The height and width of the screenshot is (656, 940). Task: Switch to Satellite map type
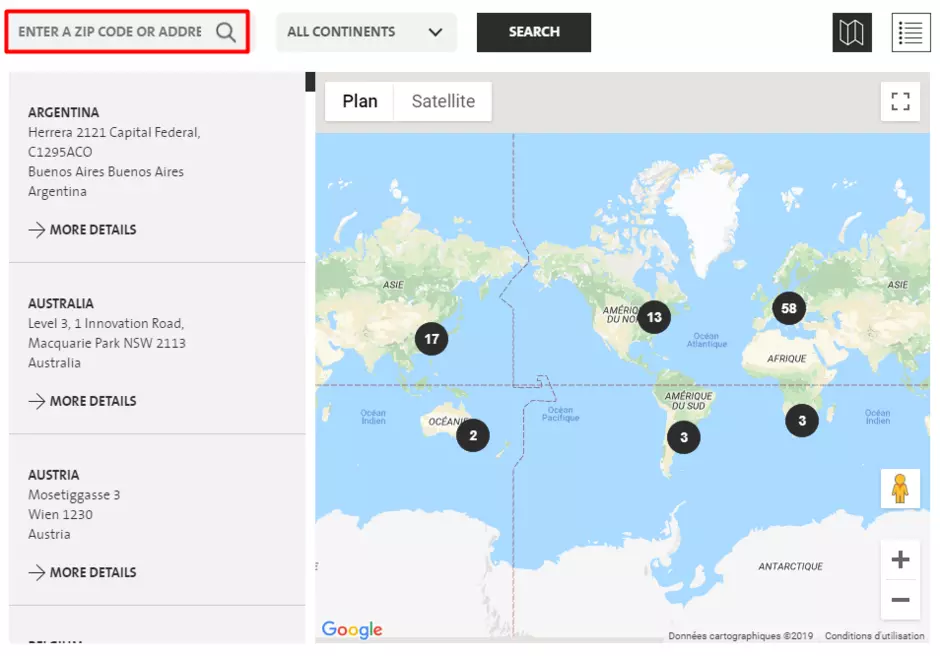tap(443, 101)
